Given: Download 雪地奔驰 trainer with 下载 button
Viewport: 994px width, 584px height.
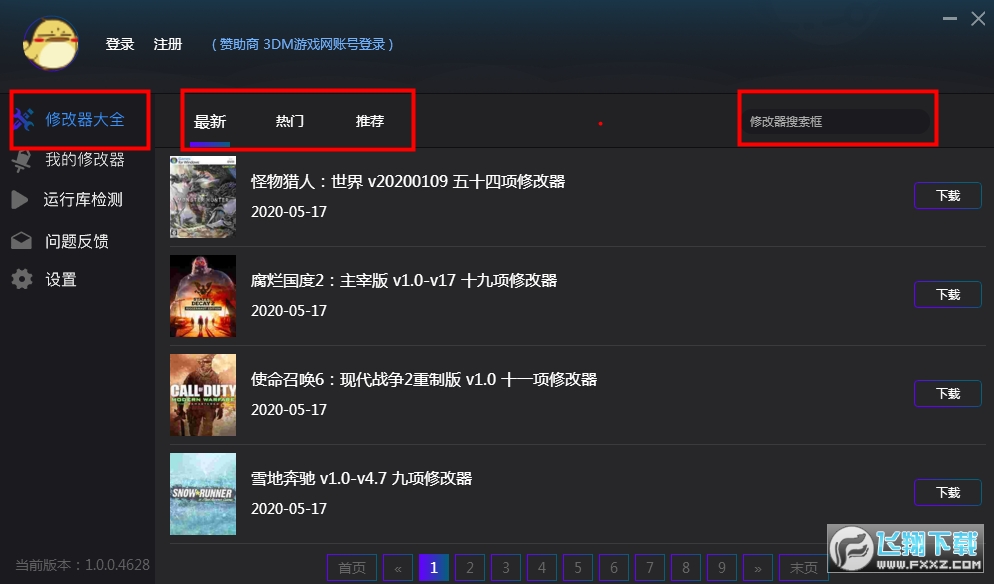Looking at the screenshot, I should [x=947, y=493].
